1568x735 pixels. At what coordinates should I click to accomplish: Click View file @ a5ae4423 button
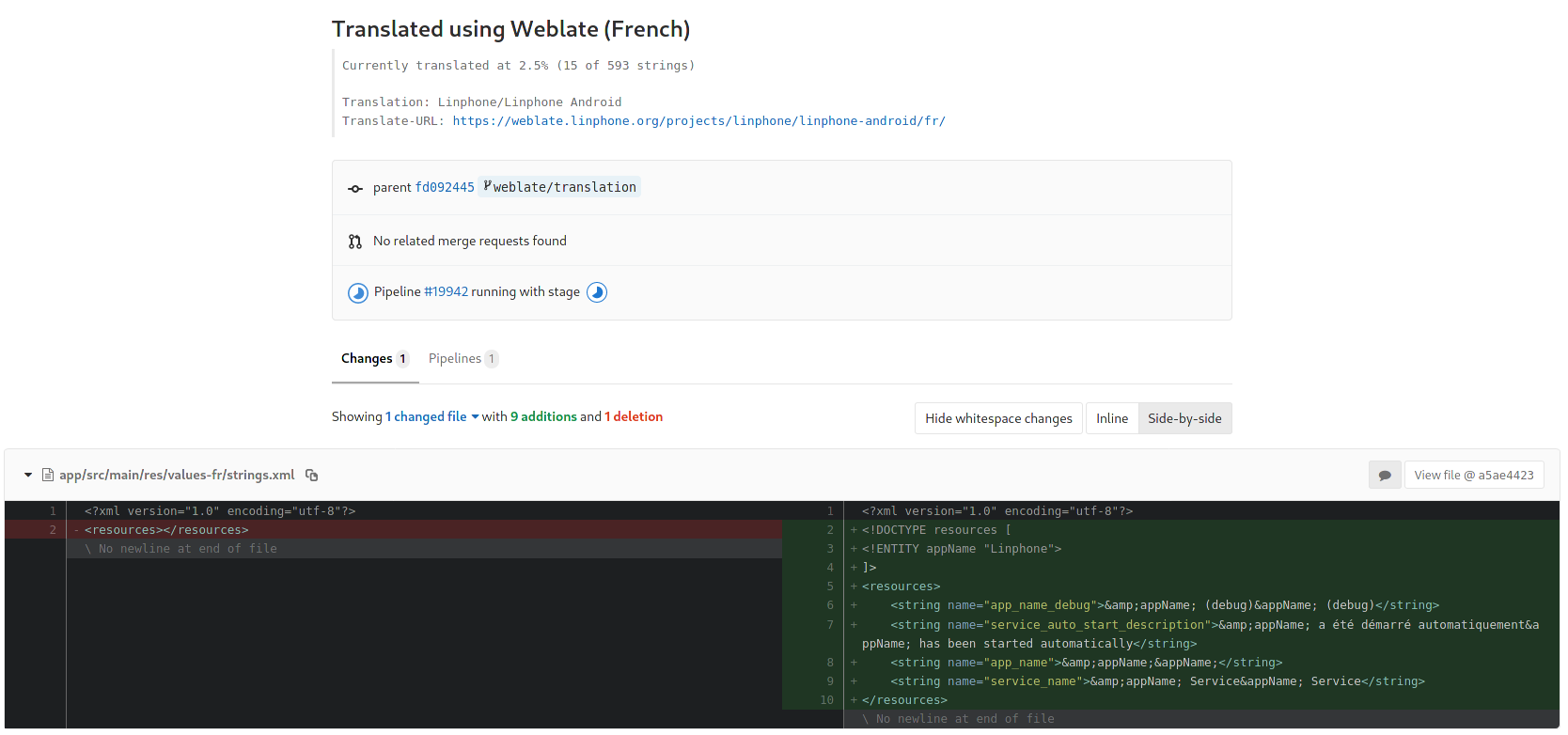tap(1474, 476)
